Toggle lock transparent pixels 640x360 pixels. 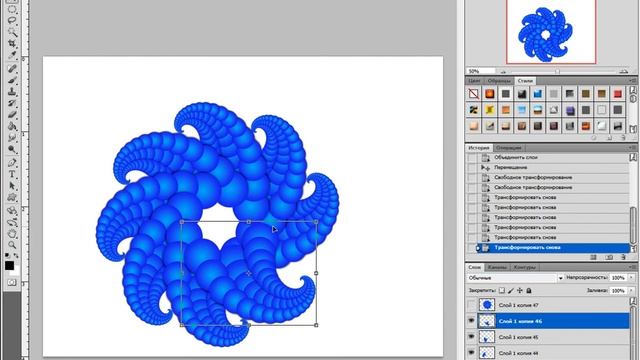pos(502,291)
